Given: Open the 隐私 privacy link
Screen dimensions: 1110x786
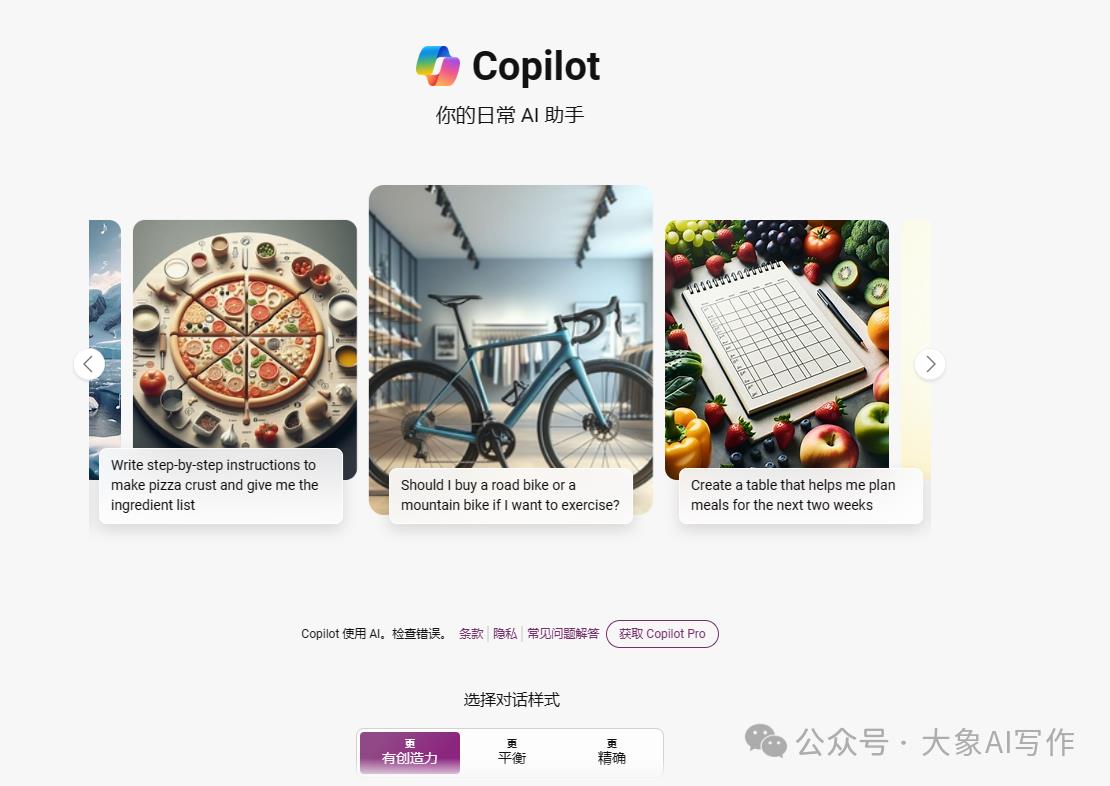Looking at the screenshot, I should (505, 634).
